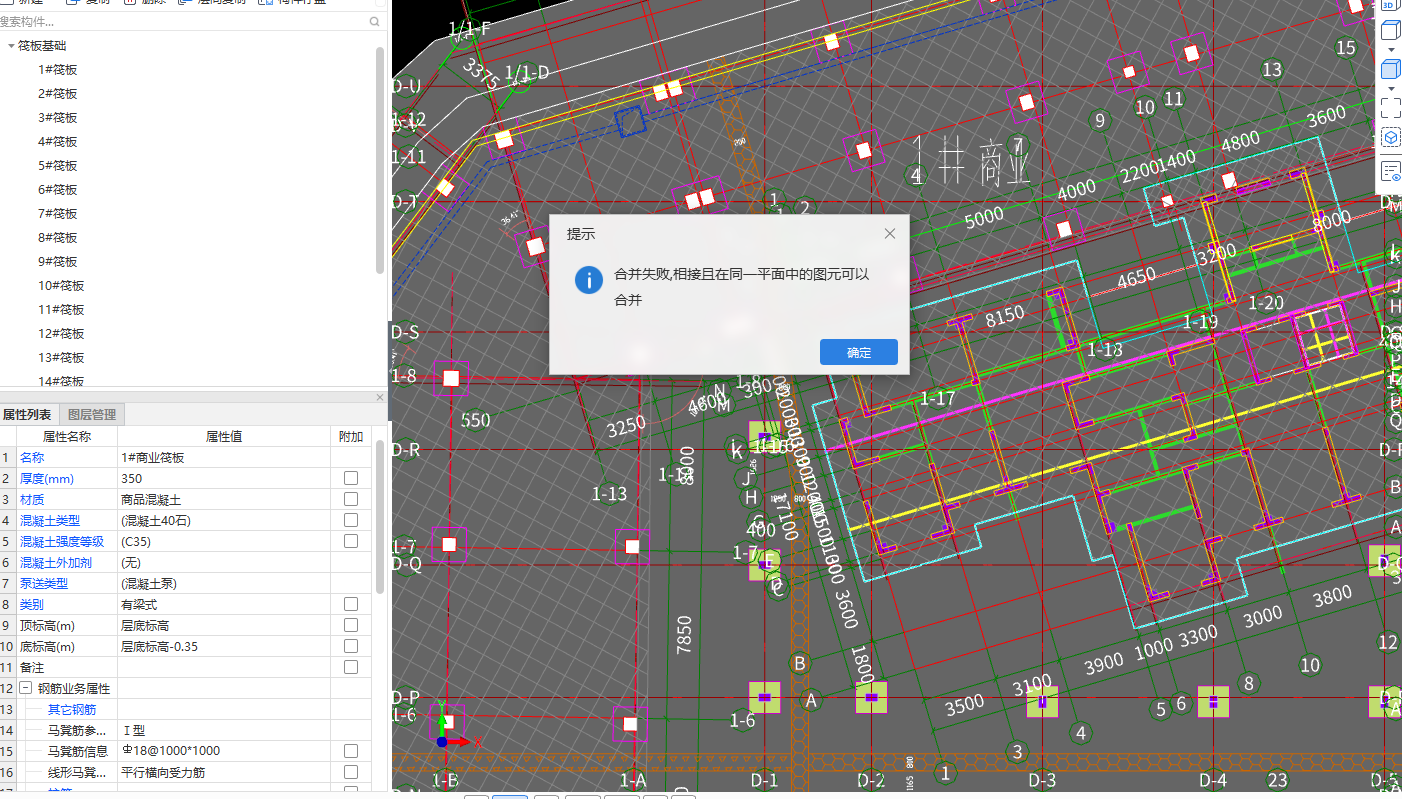Viewport: 1402px width, 799px height.
Task: Click the 平行横向受力筋 value cell
Action: point(224,772)
